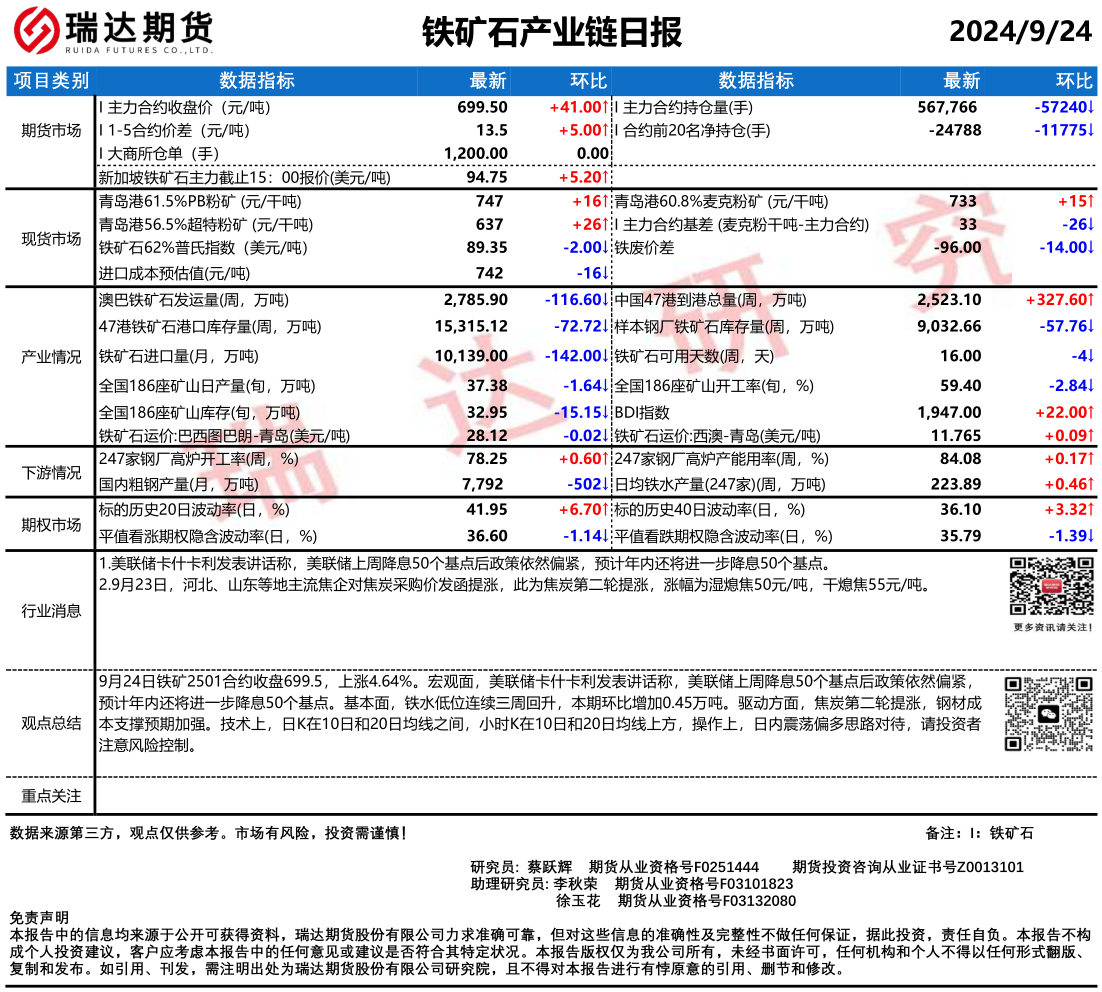Click the WeChat QR code in 观点总结
The height and width of the screenshot is (992, 1102).
1045,714
